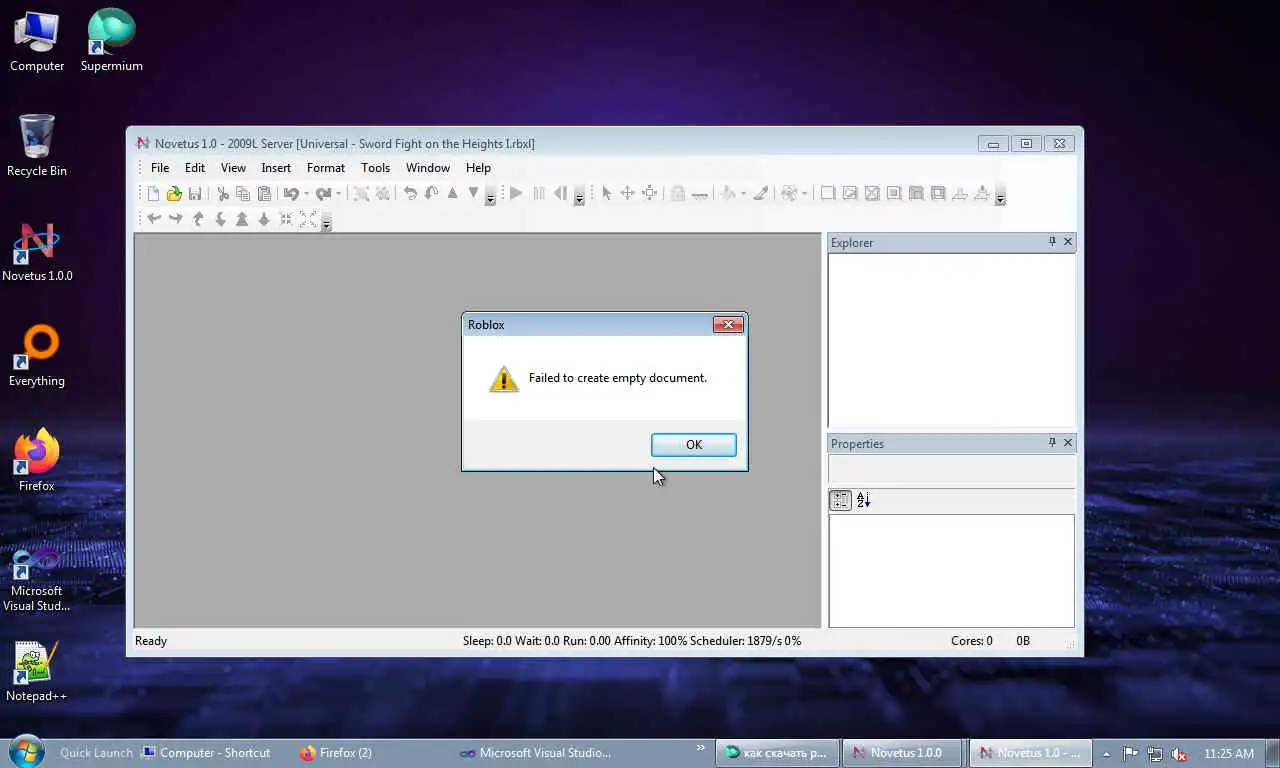Click the Material dropper tool icon
The width and height of the screenshot is (1280, 768).
761,194
